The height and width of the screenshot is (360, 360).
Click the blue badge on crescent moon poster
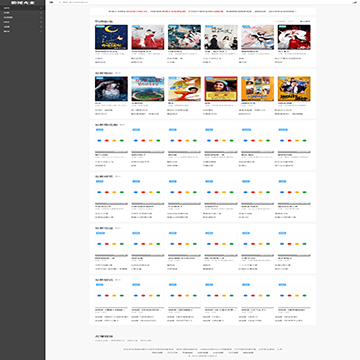(98, 26)
